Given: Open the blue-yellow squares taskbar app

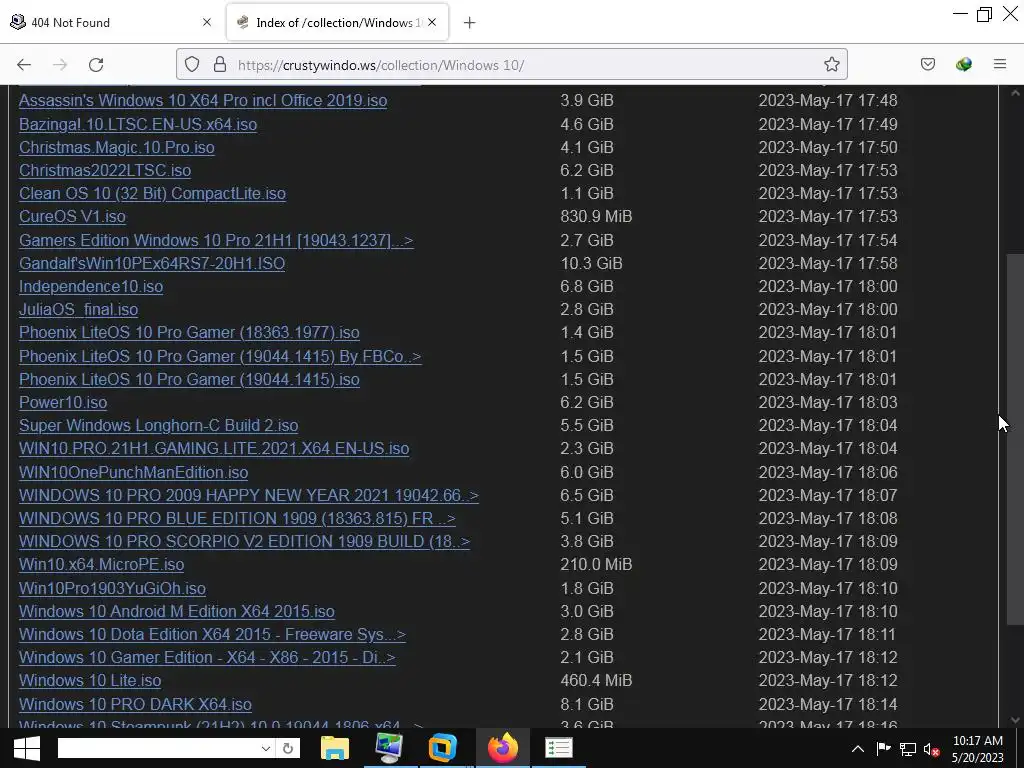Looking at the screenshot, I should click(x=443, y=748).
